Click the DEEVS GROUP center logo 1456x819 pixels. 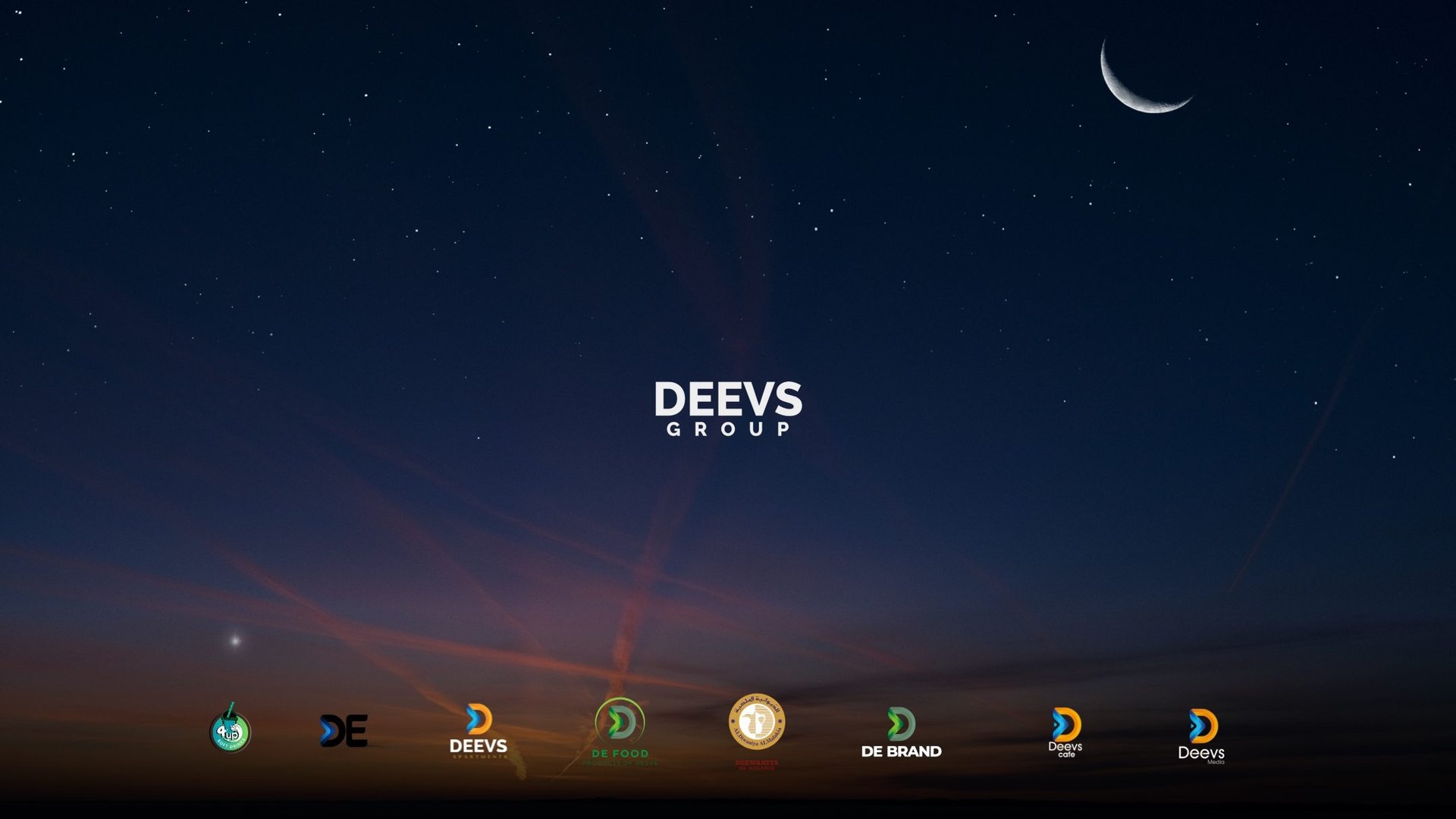tap(728, 409)
